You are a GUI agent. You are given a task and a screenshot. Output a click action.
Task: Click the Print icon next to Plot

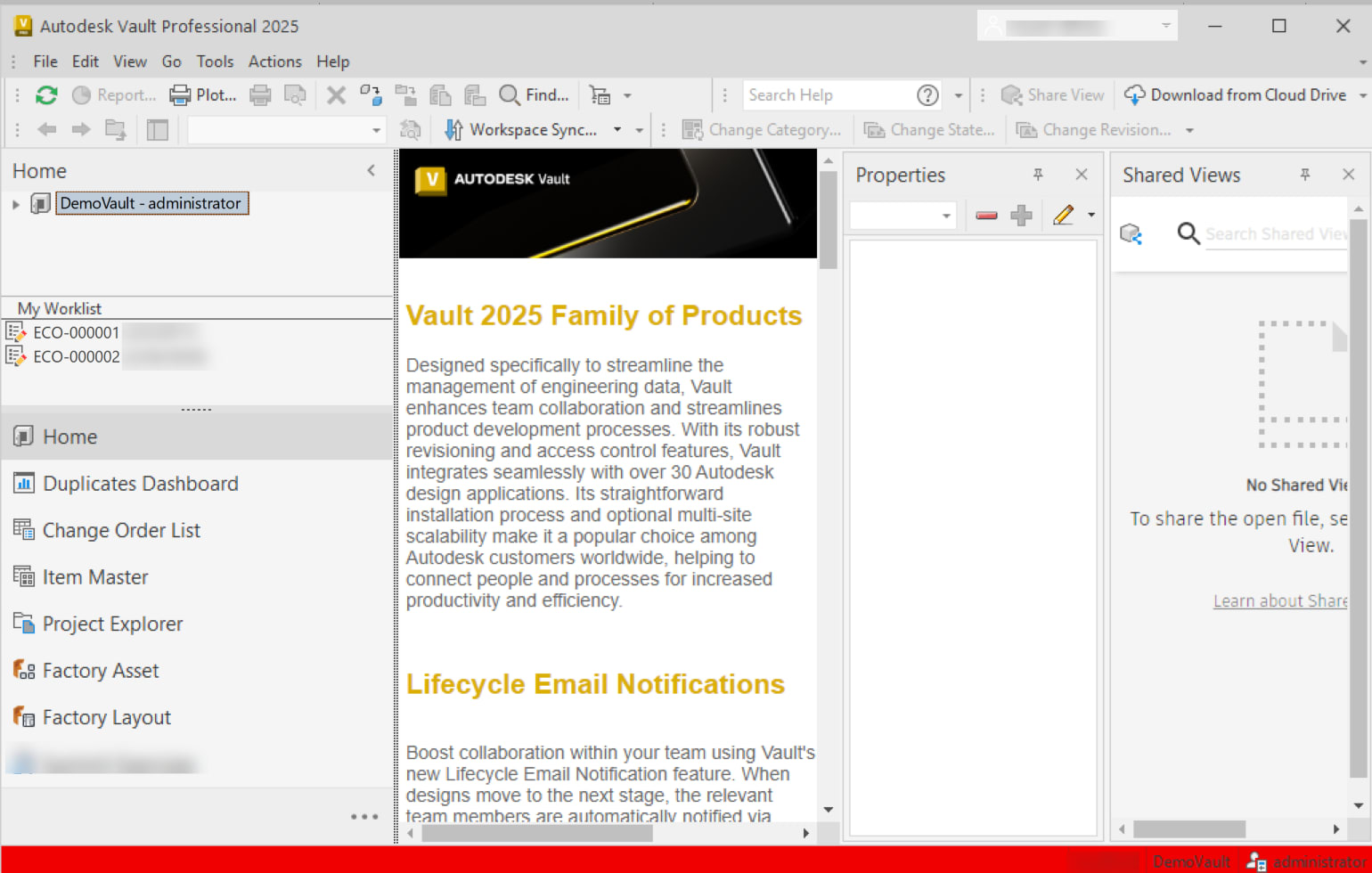tap(260, 95)
